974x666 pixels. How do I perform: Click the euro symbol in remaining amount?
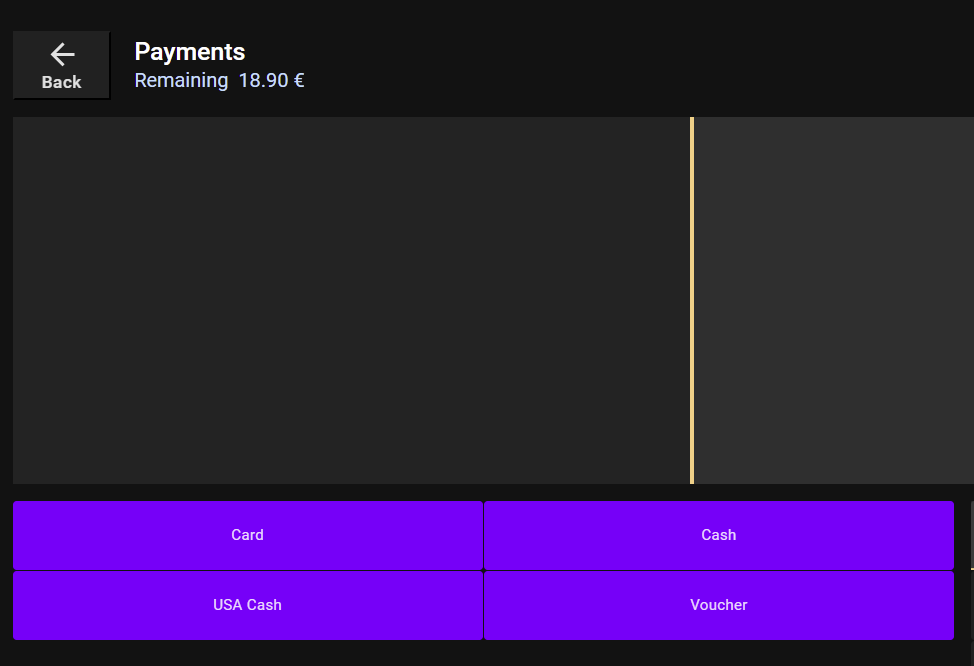(x=298, y=81)
